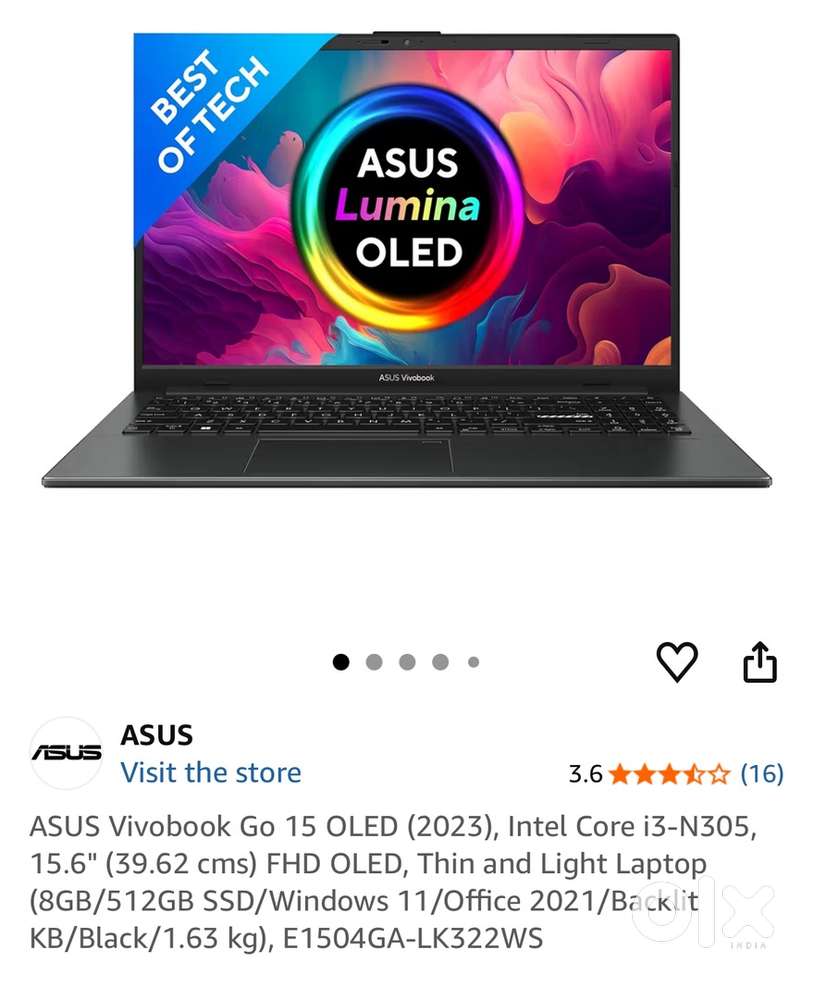Screen dimensions: 814x999
Task: Select the small fifth carousel dot
Action: point(473,663)
